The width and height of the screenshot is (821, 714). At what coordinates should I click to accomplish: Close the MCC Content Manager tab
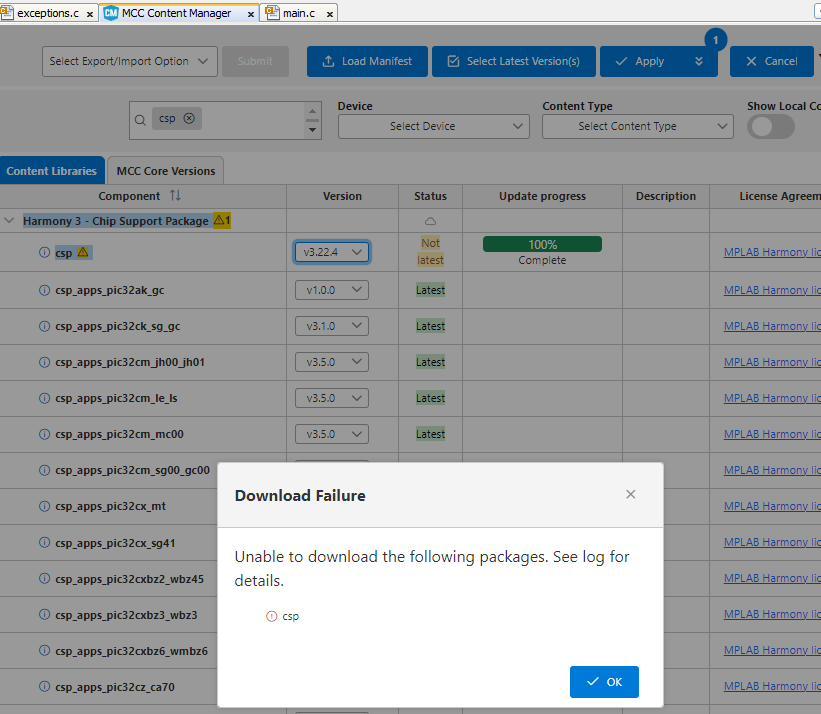coord(251,14)
